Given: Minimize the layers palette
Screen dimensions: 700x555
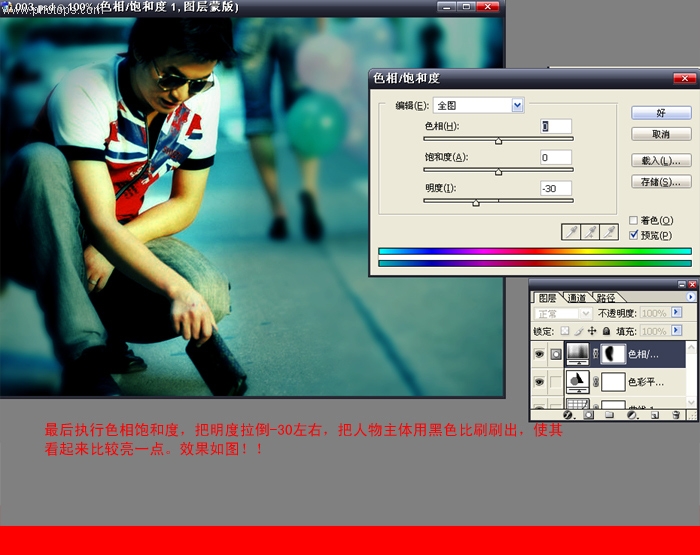Looking at the screenshot, I should (682, 284).
